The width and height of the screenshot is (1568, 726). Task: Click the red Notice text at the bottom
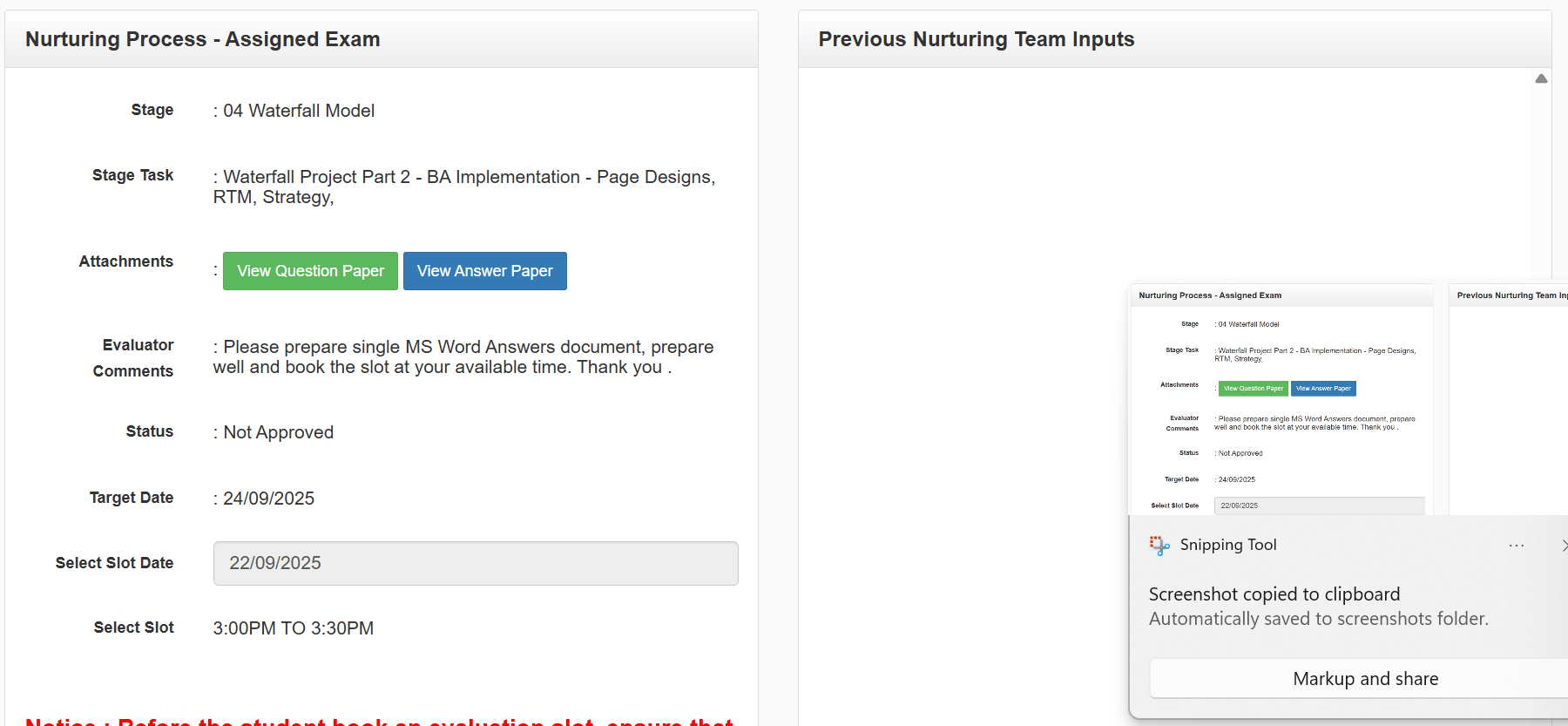pos(380,720)
